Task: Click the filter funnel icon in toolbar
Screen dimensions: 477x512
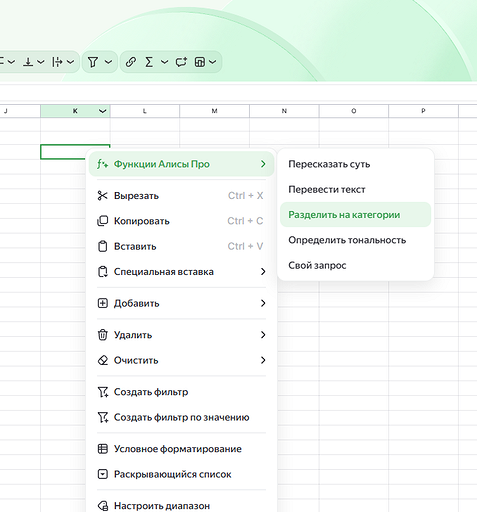Action: point(93,62)
